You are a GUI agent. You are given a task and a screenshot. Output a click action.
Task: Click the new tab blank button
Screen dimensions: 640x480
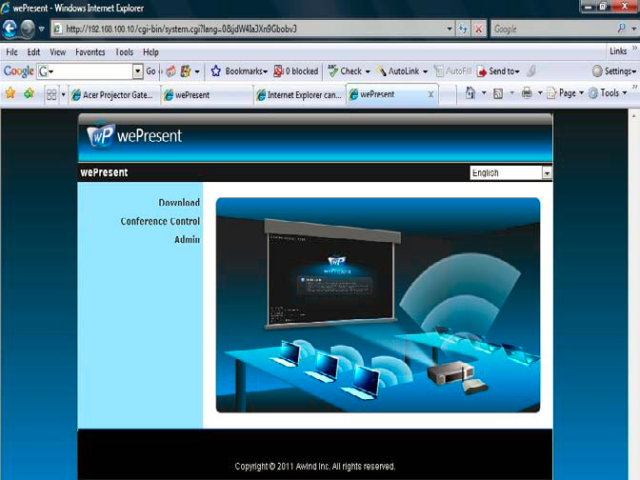[447, 96]
